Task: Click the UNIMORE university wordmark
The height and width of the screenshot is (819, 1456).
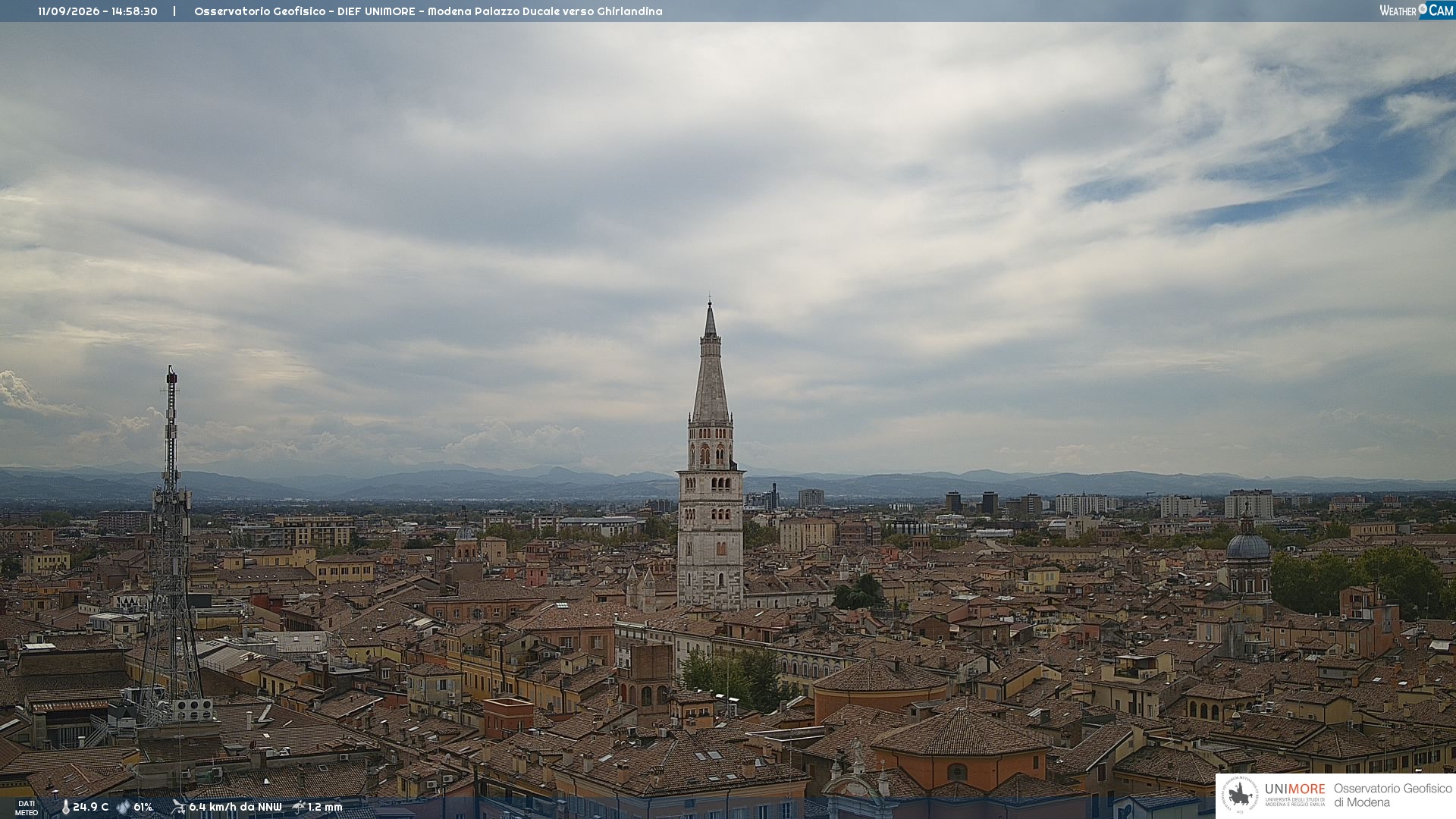Action: (1294, 789)
